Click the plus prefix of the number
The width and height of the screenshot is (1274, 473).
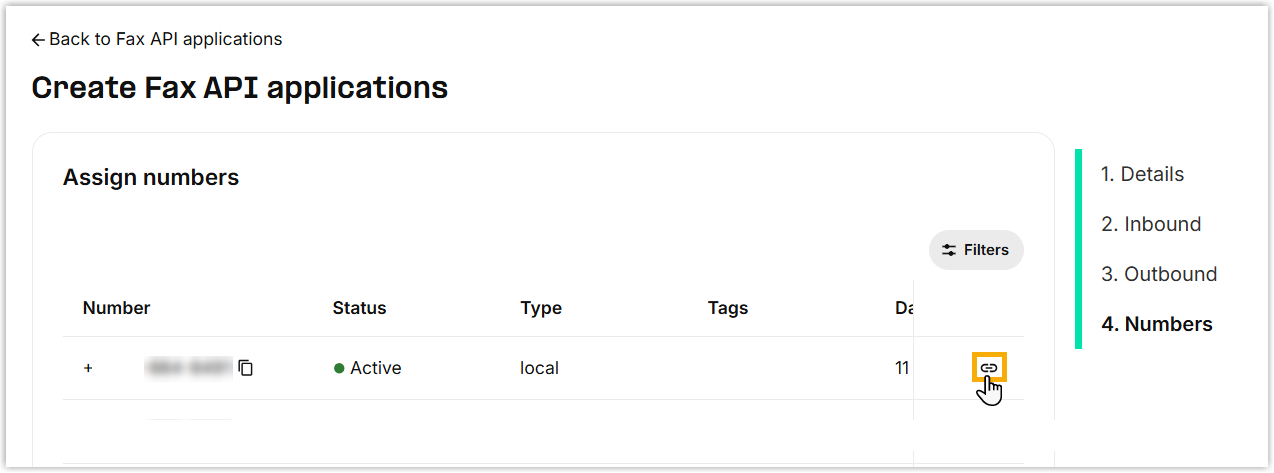[88, 368]
